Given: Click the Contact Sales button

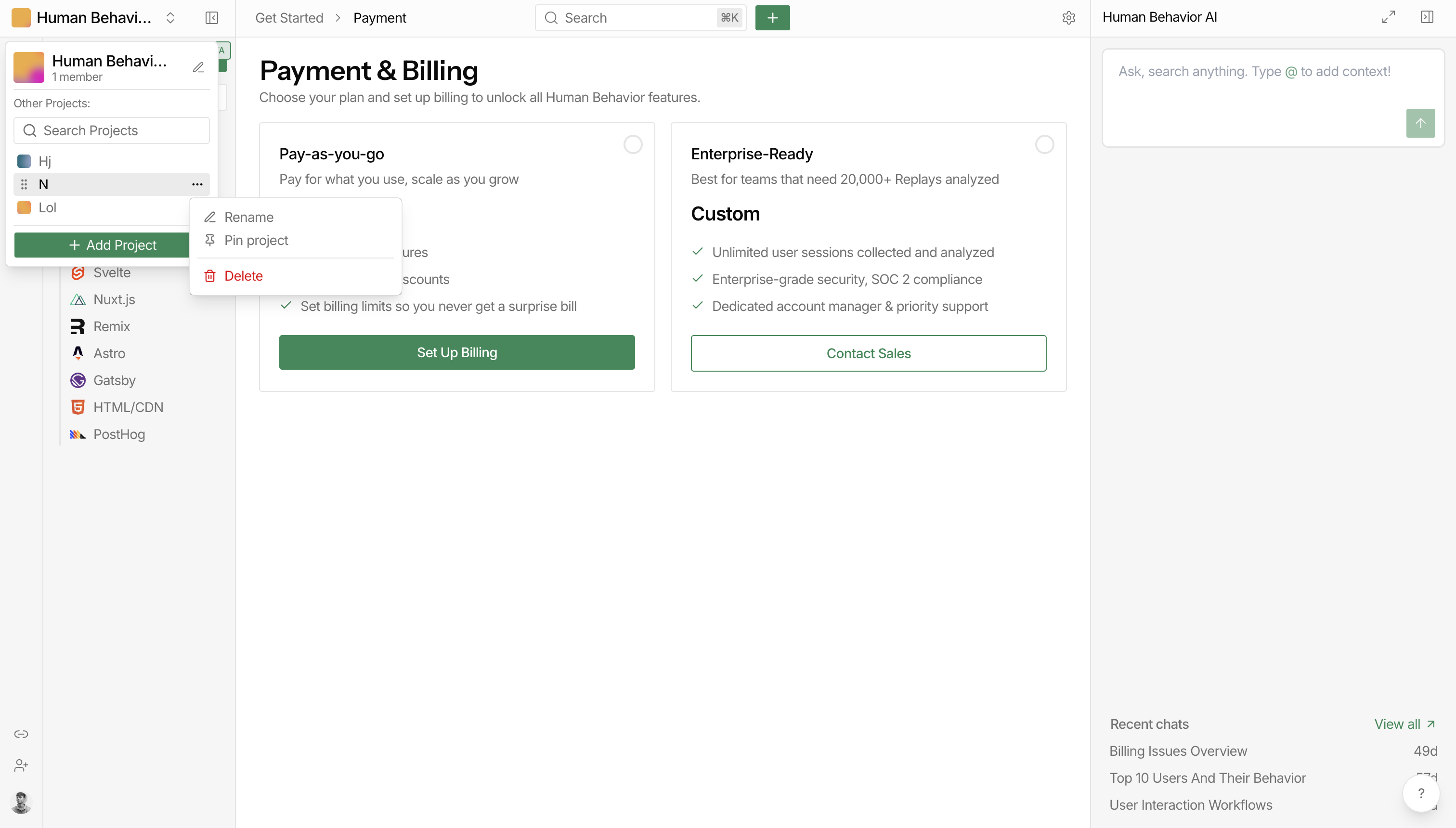Looking at the screenshot, I should 869,353.
